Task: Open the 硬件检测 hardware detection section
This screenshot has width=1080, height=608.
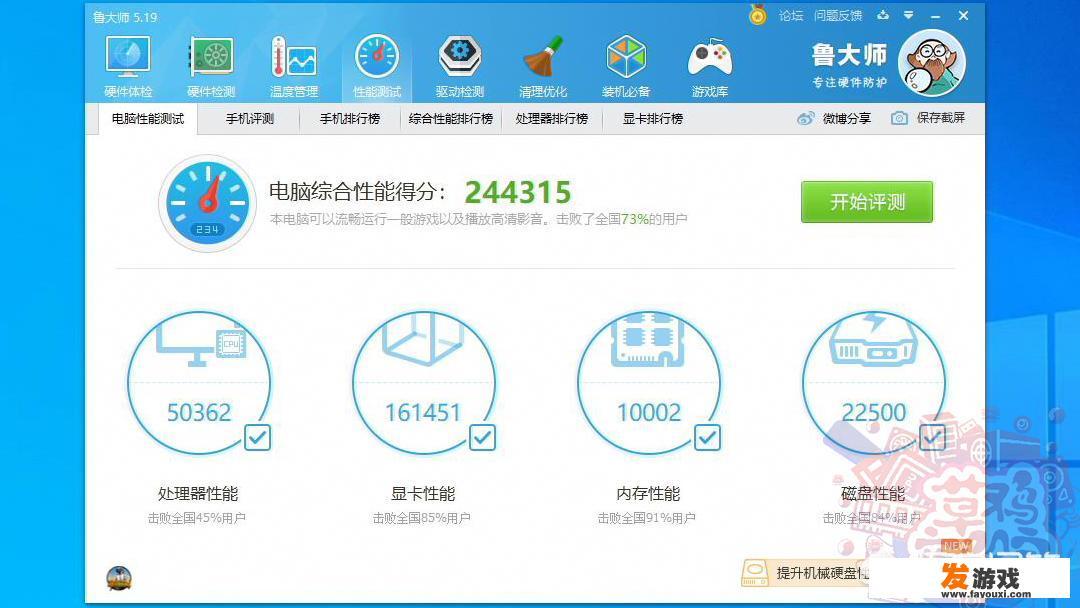Action: click(x=211, y=67)
